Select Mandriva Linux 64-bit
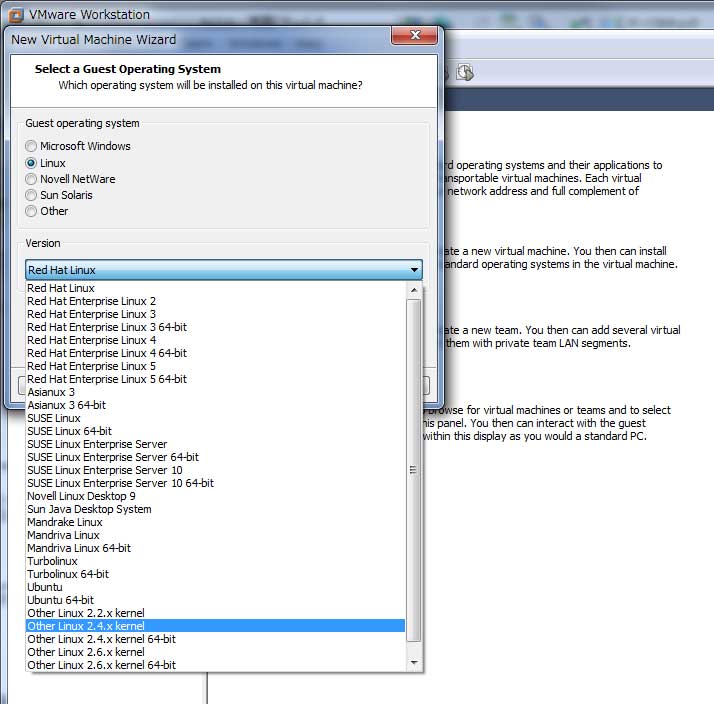The width and height of the screenshot is (714, 704). (x=215, y=547)
